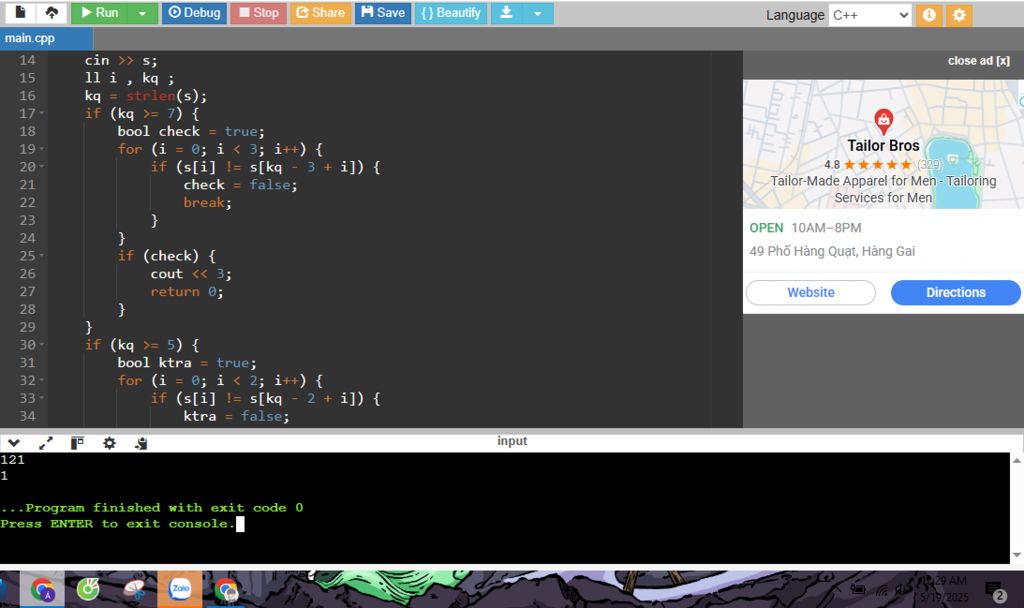The width and height of the screenshot is (1024, 608).
Task: Open the Language C++ dropdown
Action: [870, 15]
